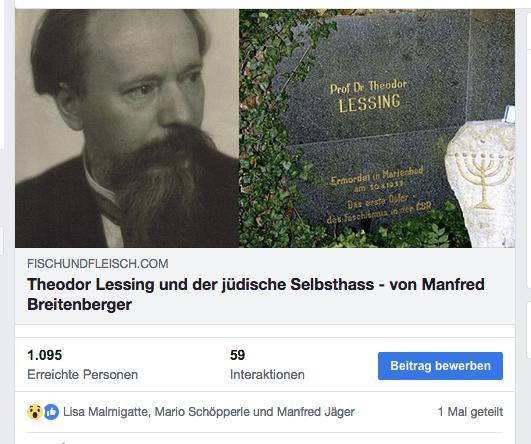Click the bearded man portrait photo

coord(127,128)
